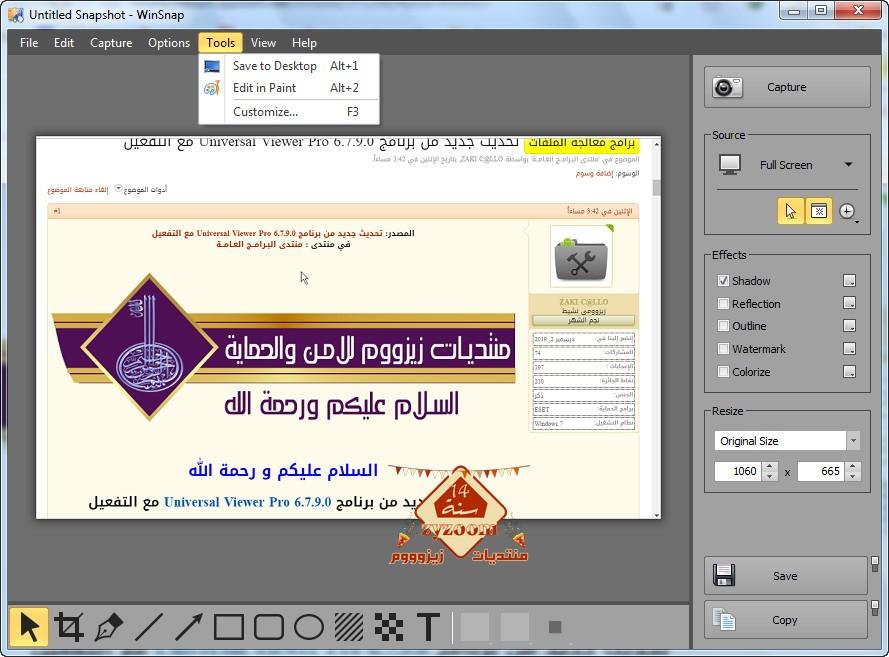
Task: Open Shadow effect settings button
Action: point(849,281)
